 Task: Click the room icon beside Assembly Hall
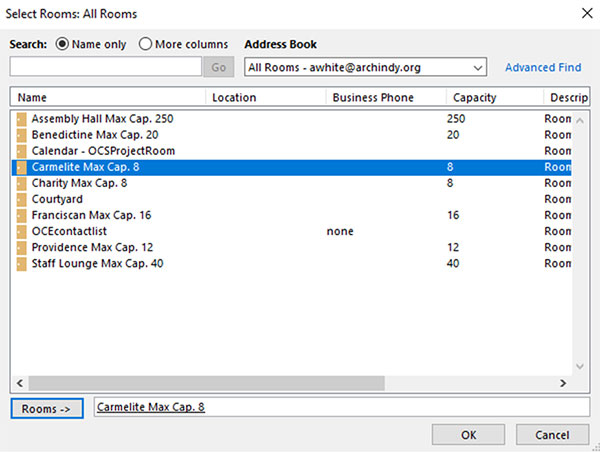[22, 119]
